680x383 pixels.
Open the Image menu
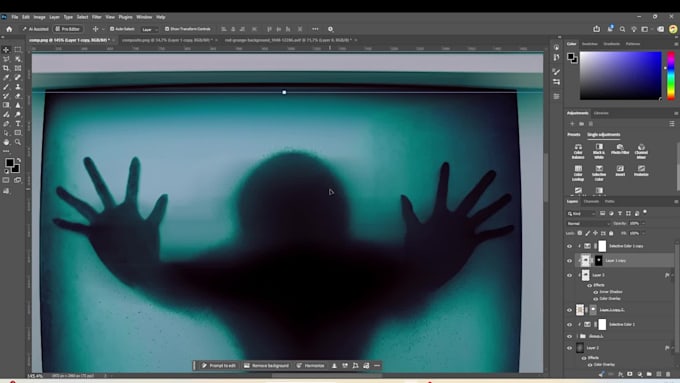39,17
